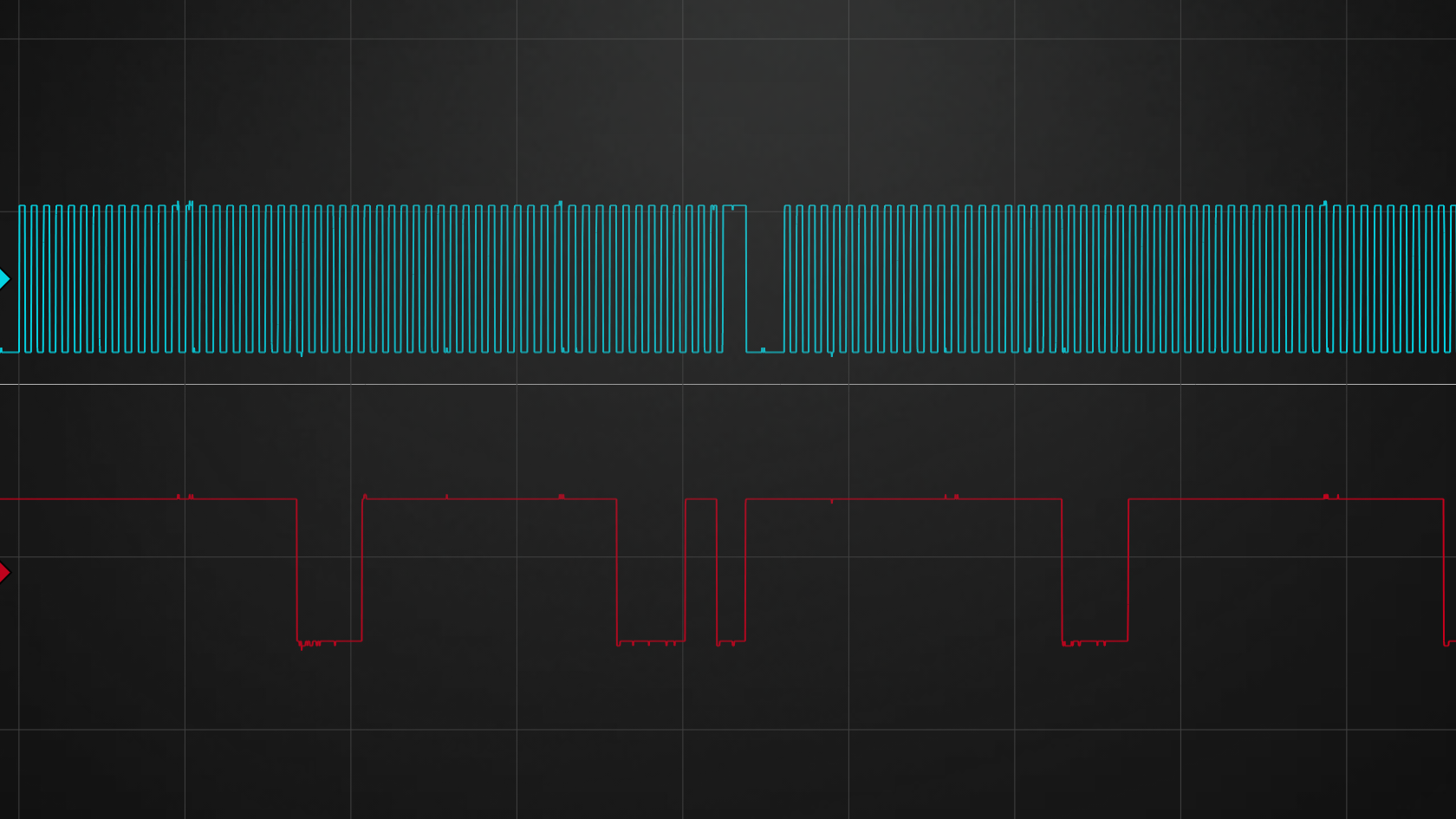Click the red falling edge at far right
1456x819 pixels.
coord(1444,572)
